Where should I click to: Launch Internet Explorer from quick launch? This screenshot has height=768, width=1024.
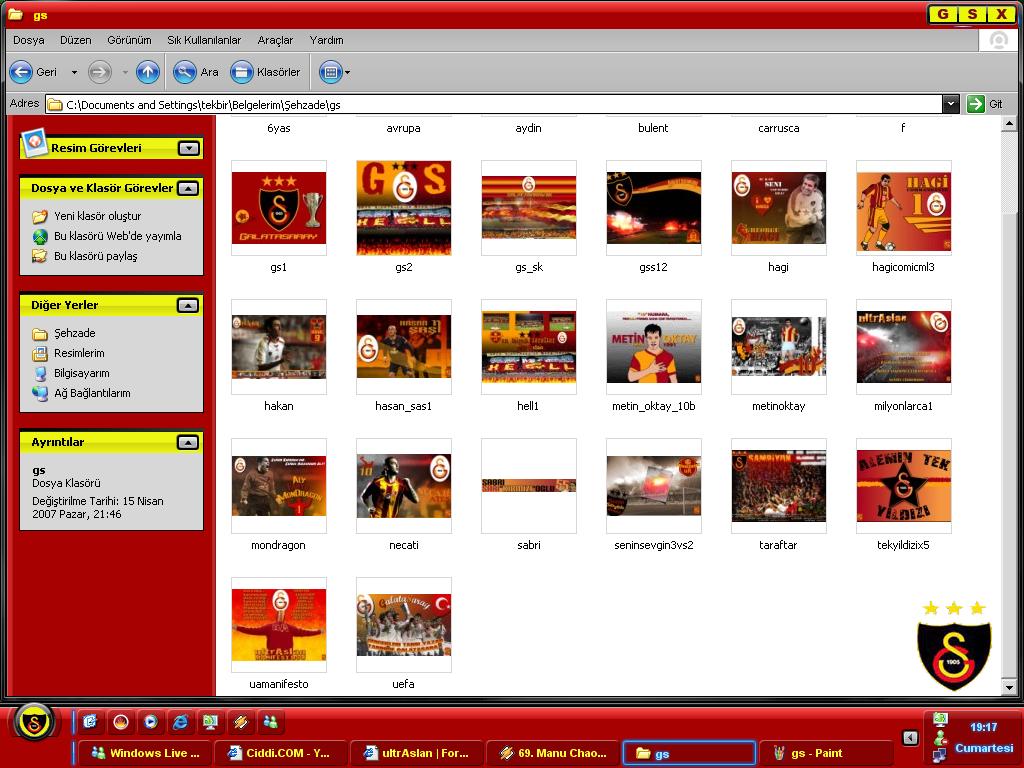click(180, 722)
